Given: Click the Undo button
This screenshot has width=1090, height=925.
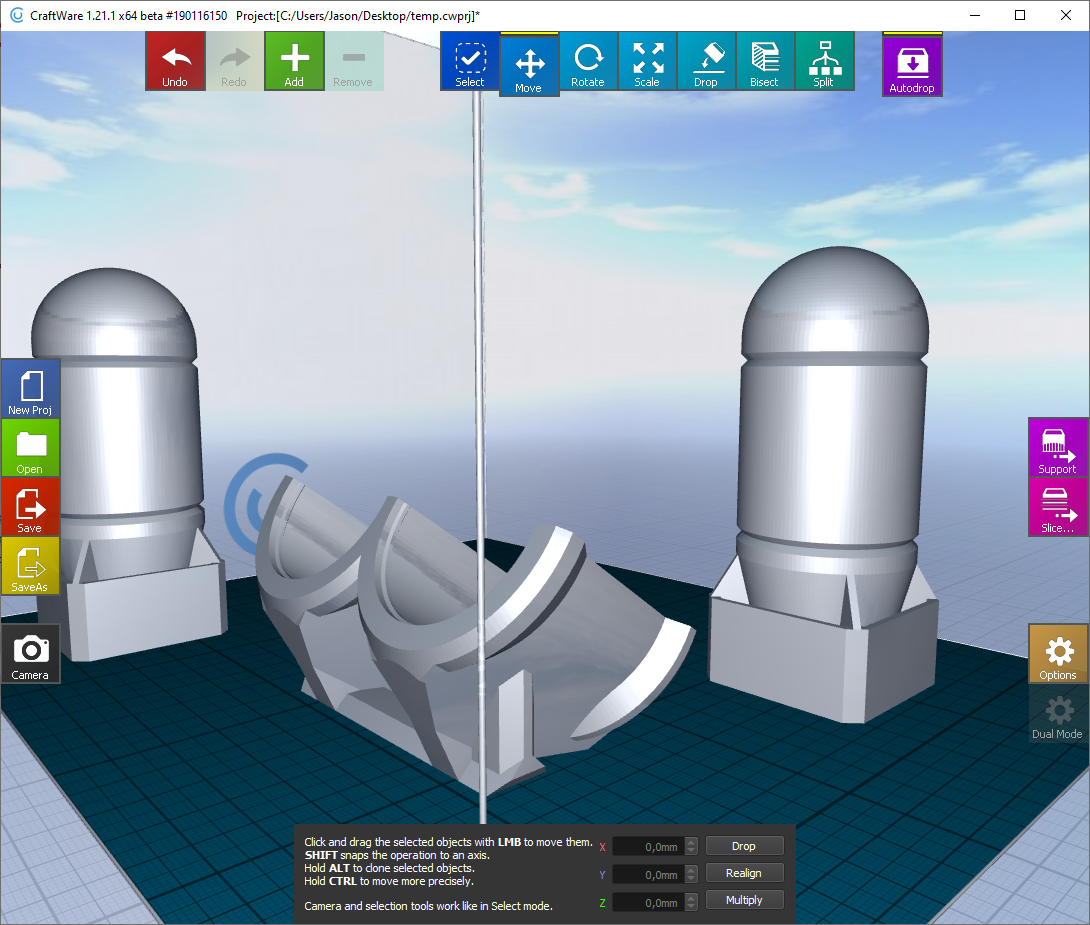Looking at the screenshot, I should point(175,61).
